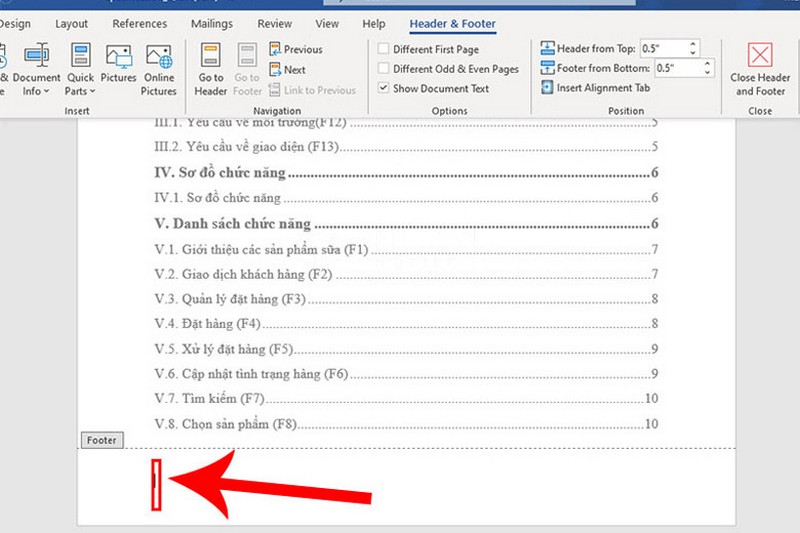800x533 pixels.
Task: Enable Different First Page checkbox
Action: tap(384, 49)
